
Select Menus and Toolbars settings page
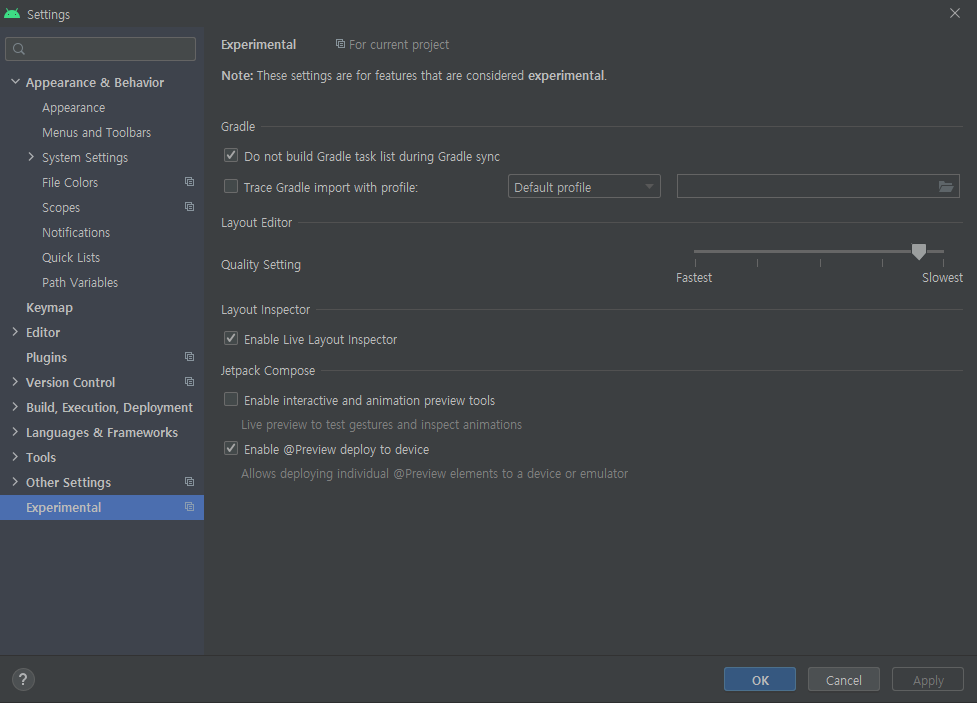pos(97,133)
